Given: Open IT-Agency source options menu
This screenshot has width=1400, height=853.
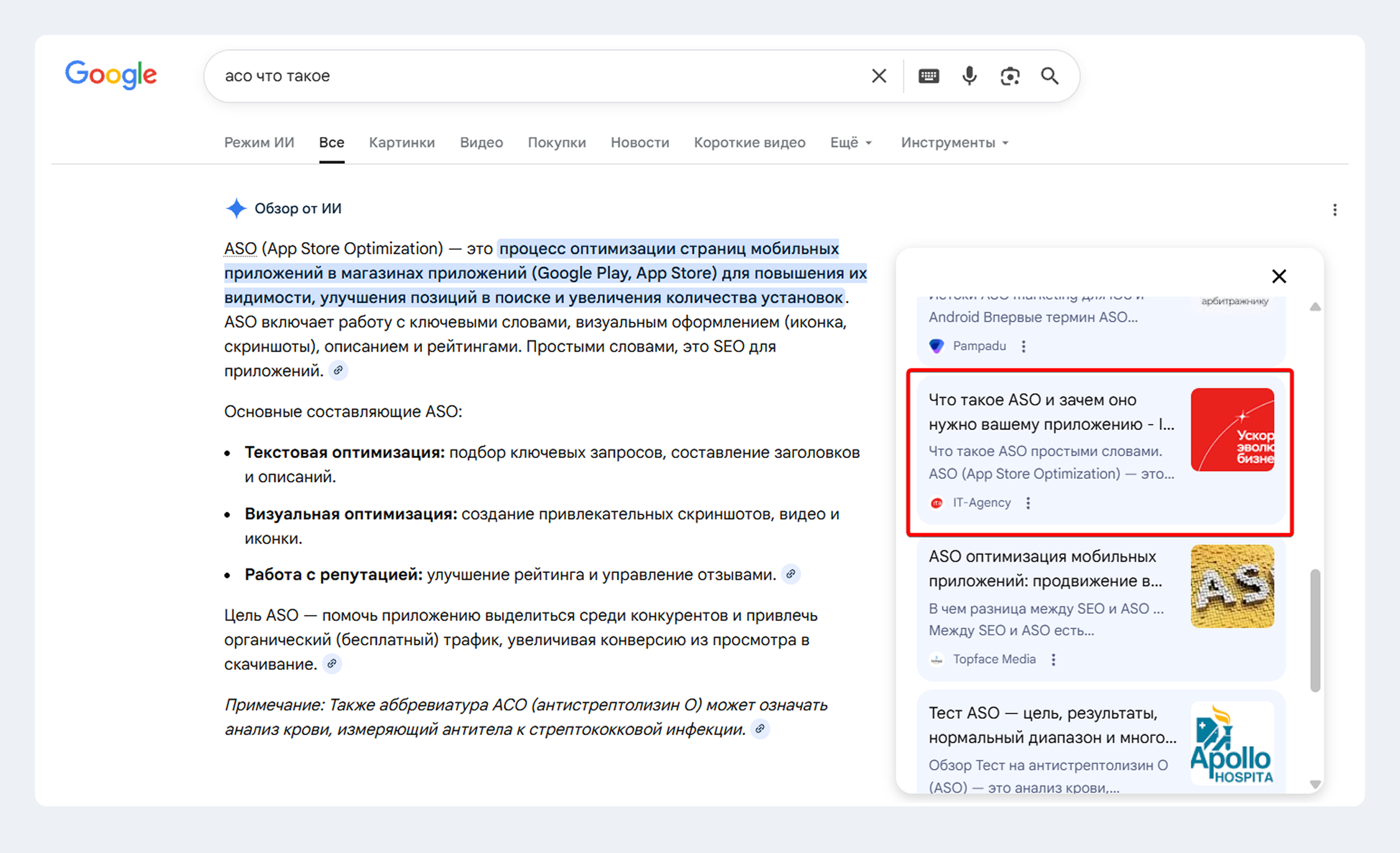Looking at the screenshot, I should tap(1028, 503).
